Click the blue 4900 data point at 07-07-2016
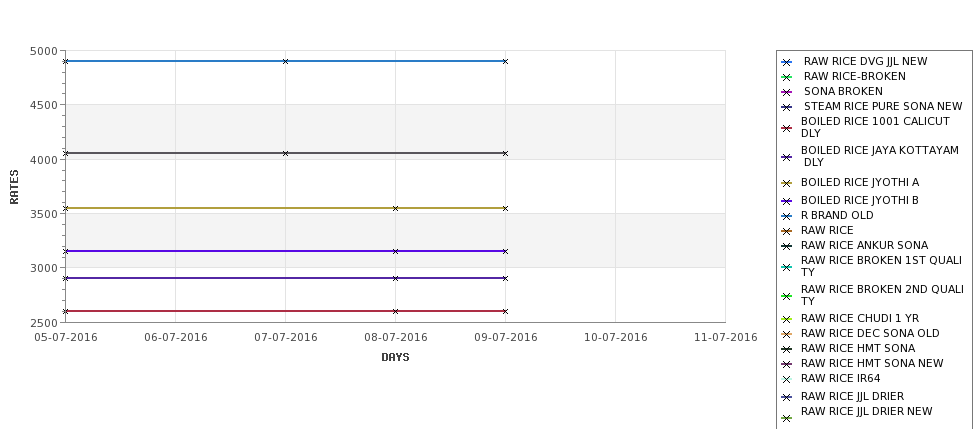This screenshot has width=975, height=429. pyautogui.click(x=285, y=61)
